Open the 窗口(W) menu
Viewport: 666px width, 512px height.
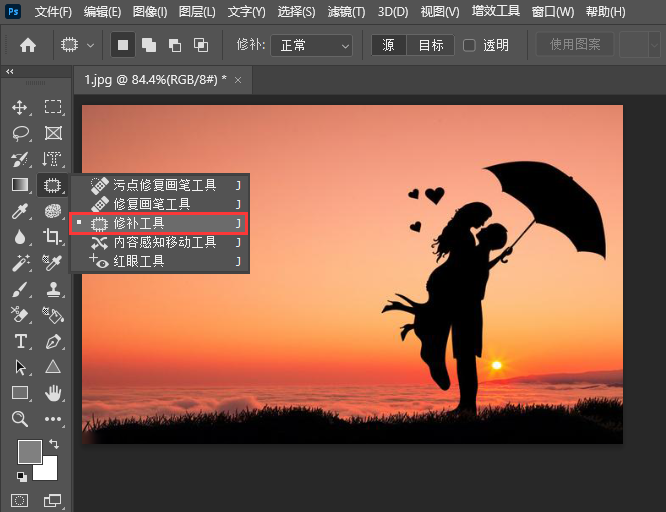pos(553,12)
